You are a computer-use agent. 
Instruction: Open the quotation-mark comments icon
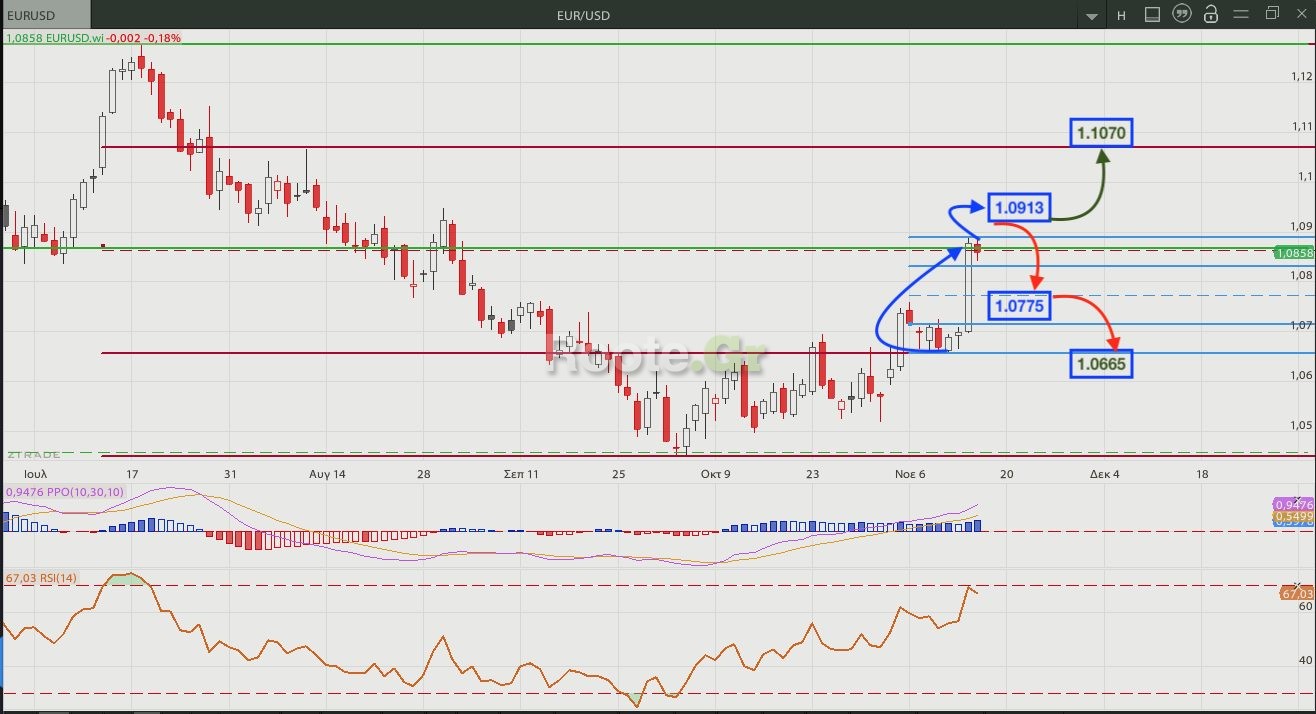coord(1182,14)
